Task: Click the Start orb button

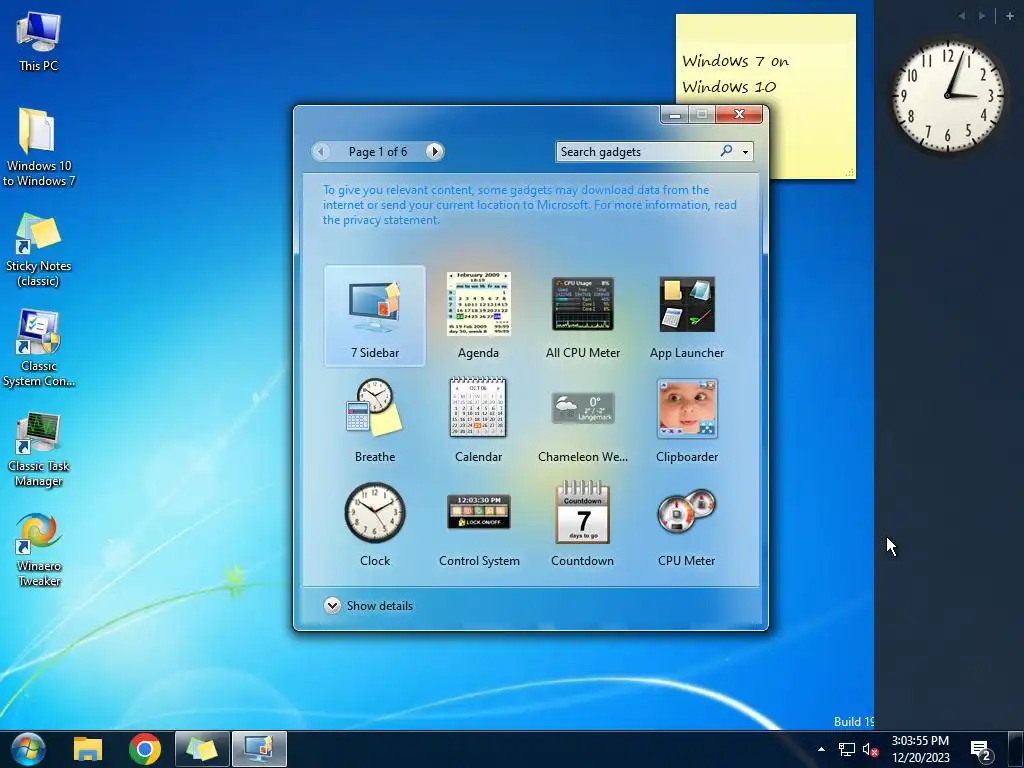Action: [x=27, y=749]
